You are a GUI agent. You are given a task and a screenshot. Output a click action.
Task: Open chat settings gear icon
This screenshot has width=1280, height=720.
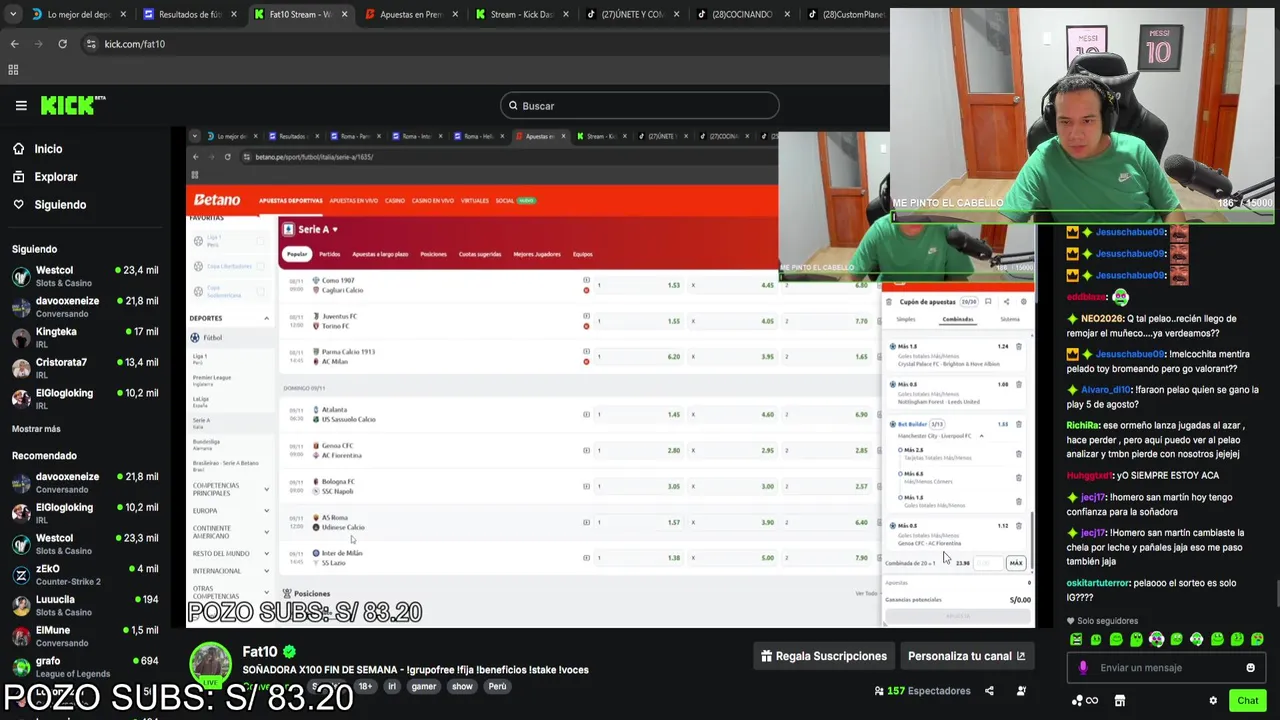click(1213, 701)
